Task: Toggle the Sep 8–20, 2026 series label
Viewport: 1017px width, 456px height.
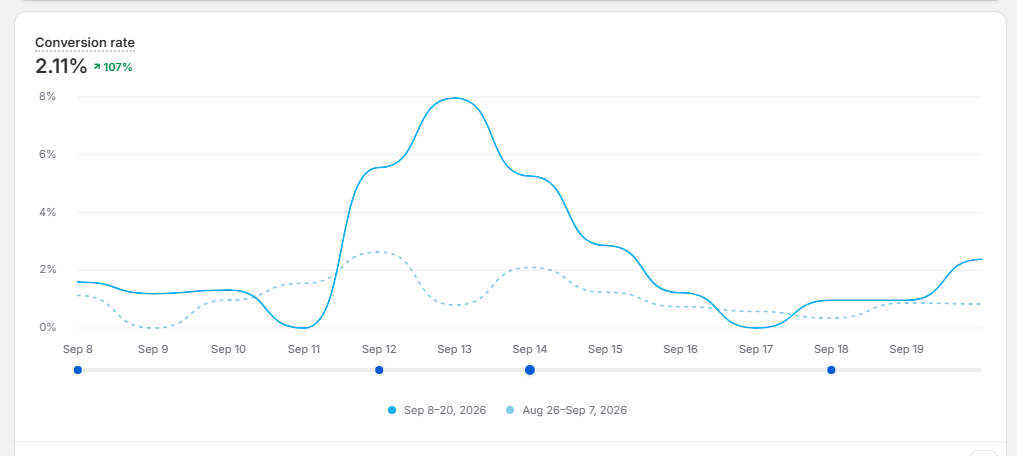Action: (444, 410)
